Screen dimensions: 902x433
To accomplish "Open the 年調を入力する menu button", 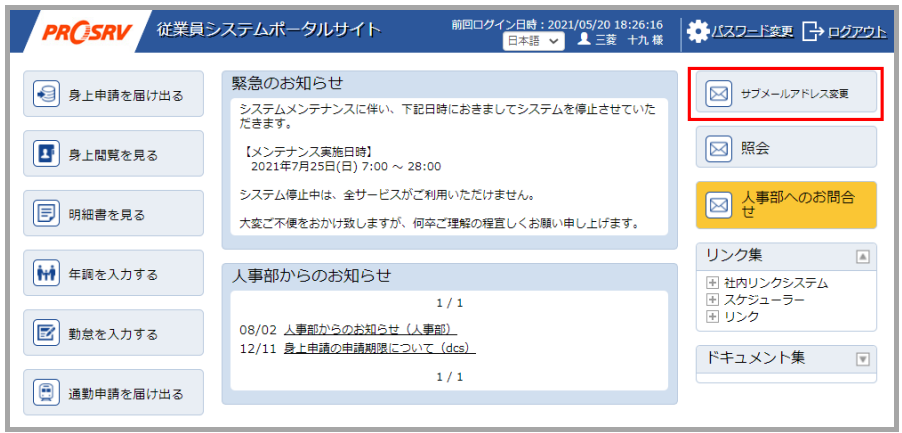I will click(113, 273).
